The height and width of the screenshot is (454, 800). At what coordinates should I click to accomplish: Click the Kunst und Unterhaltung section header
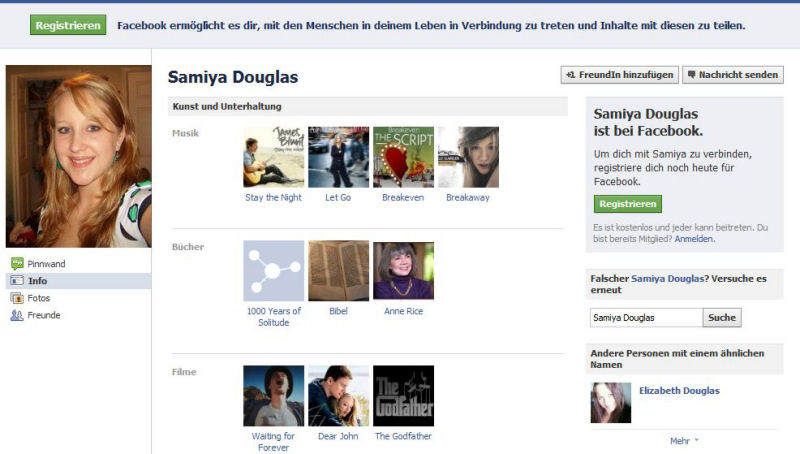[368, 107]
